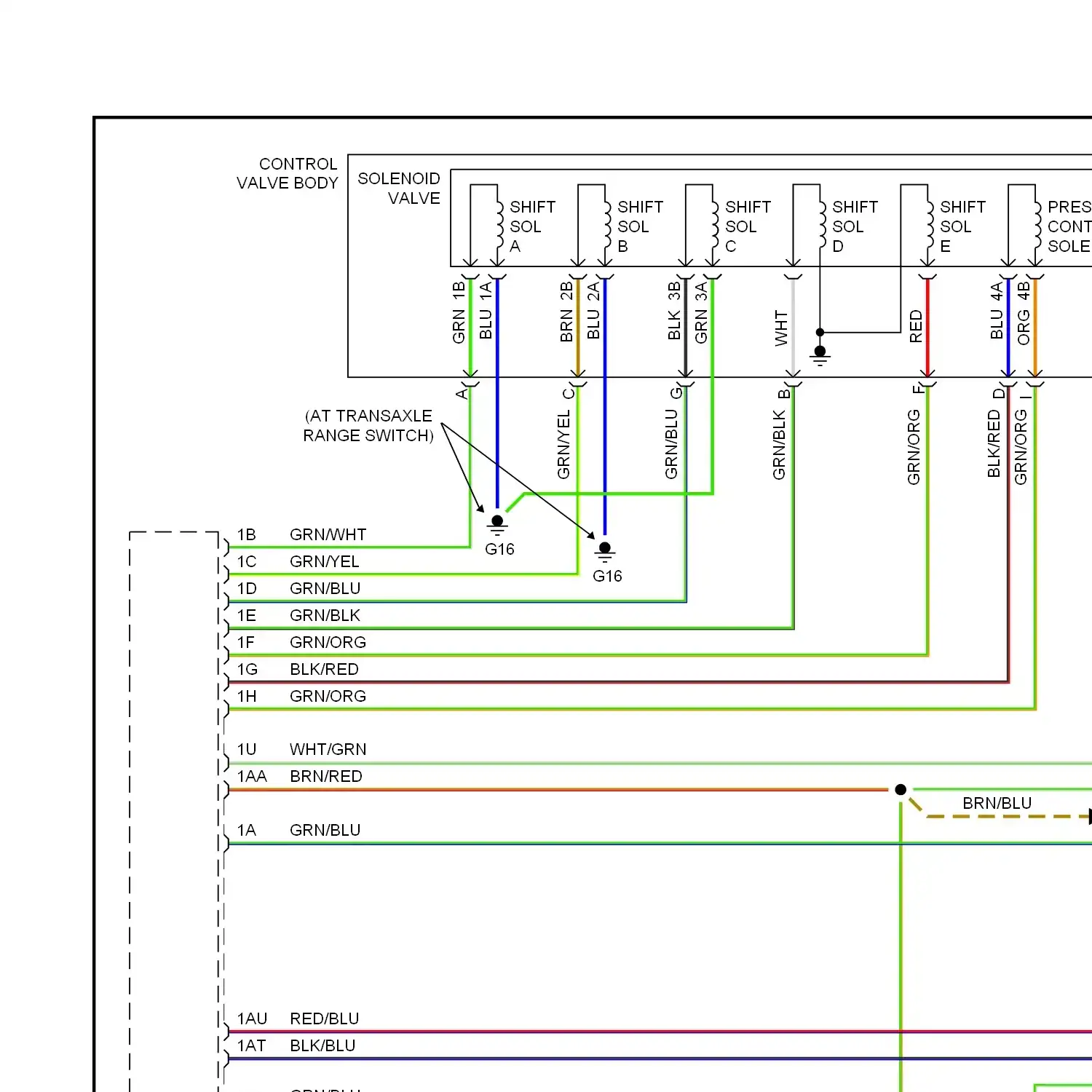Viewport: 1092px width, 1092px height.
Task: Click the coil symbol of Shift Sol E
Action: pos(930,226)
